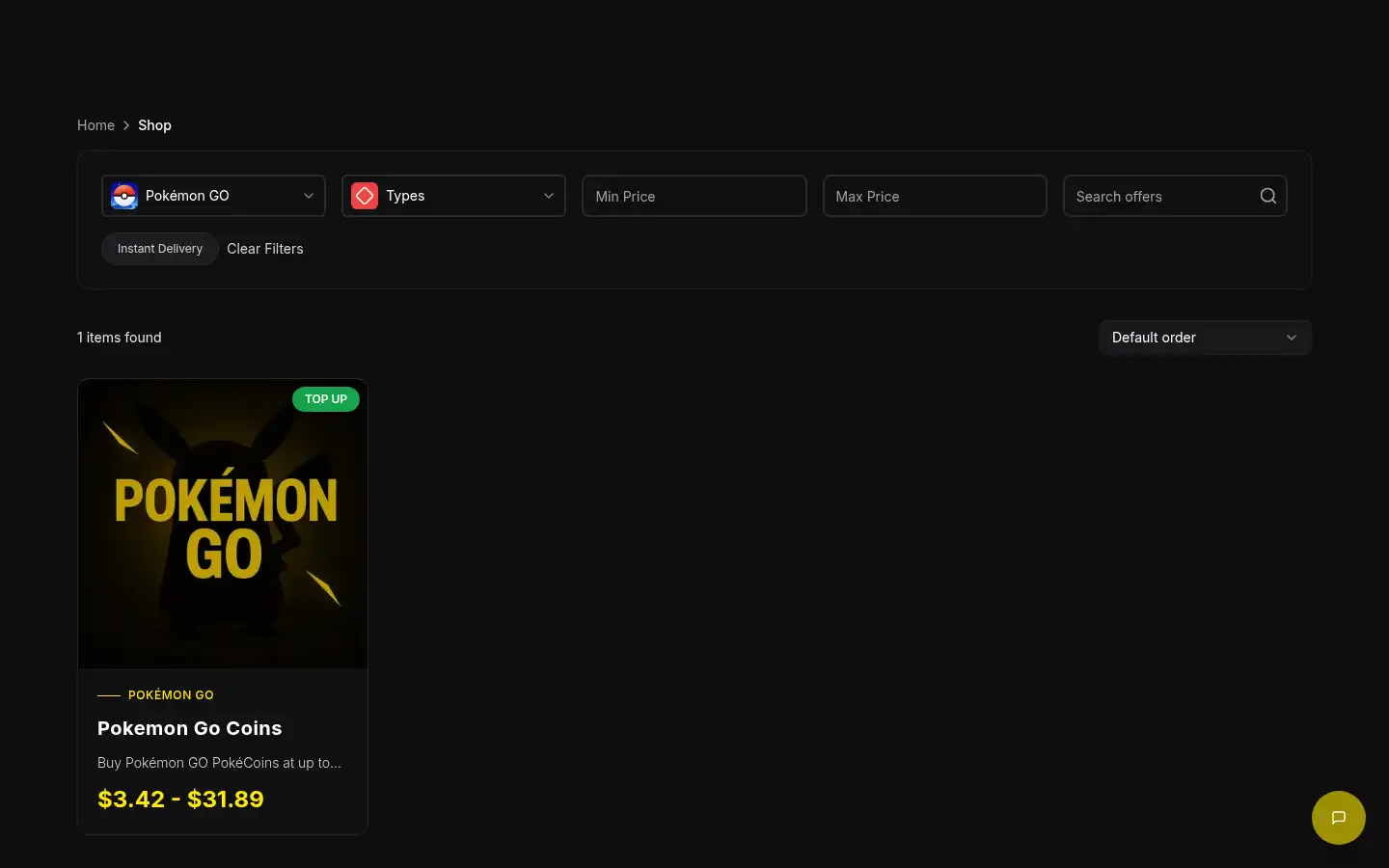Open the Pokemon Go Coins product title
Image resolution: width=1389 pixels, height=868 pixels.
190,728
